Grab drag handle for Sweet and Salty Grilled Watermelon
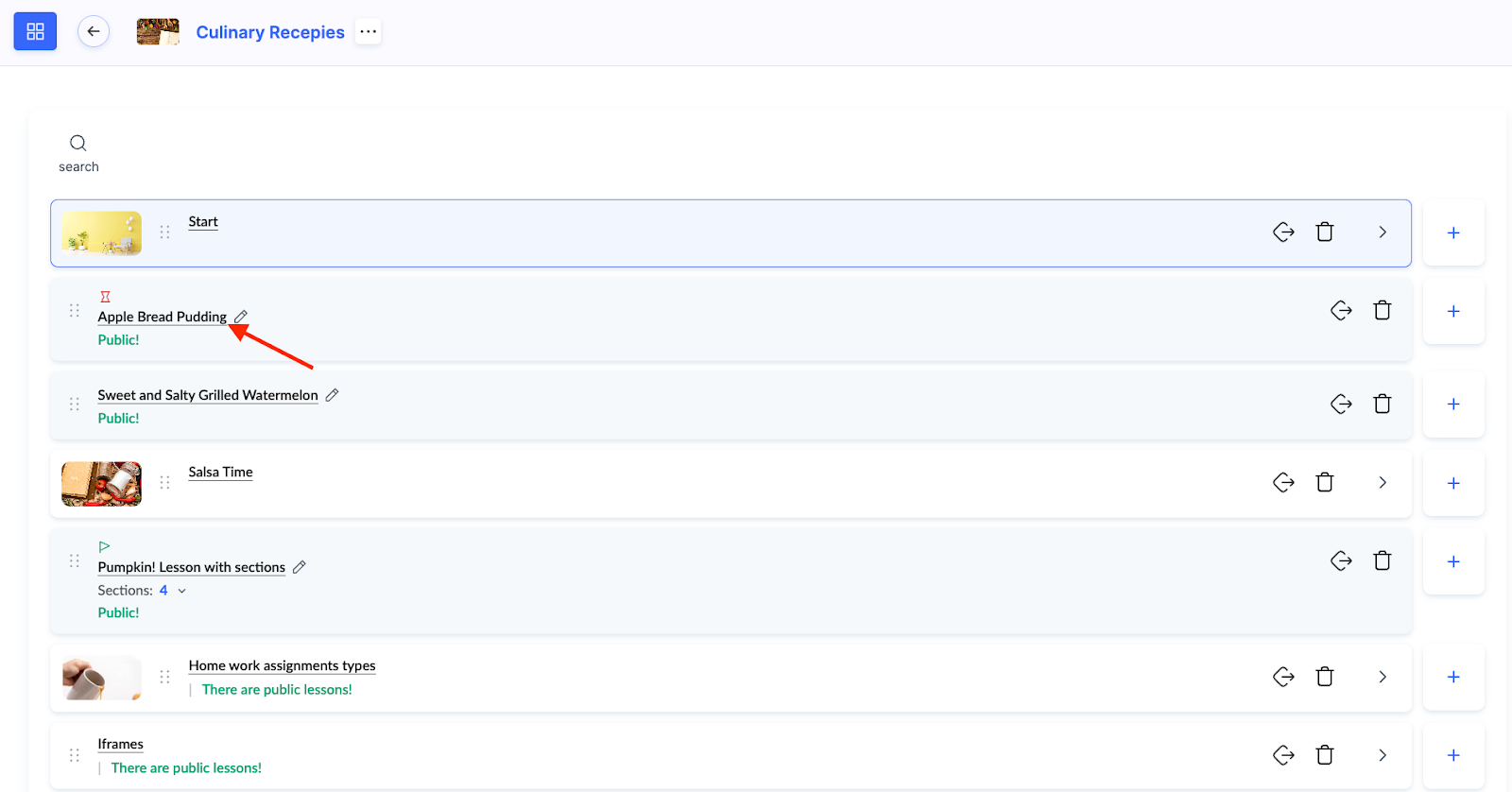 pyautogui.click(x=75, y=404)
